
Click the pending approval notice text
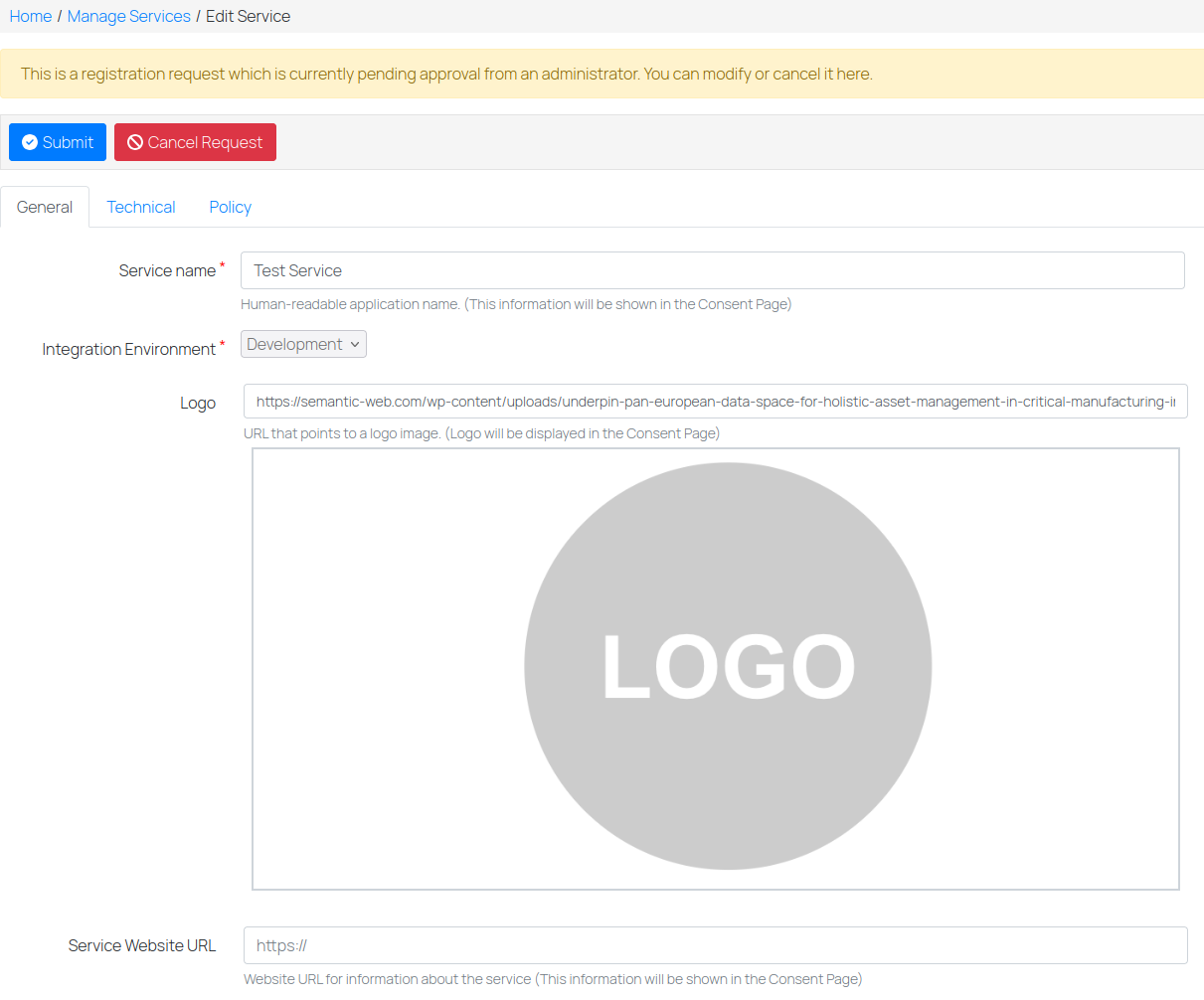[446, 74]
